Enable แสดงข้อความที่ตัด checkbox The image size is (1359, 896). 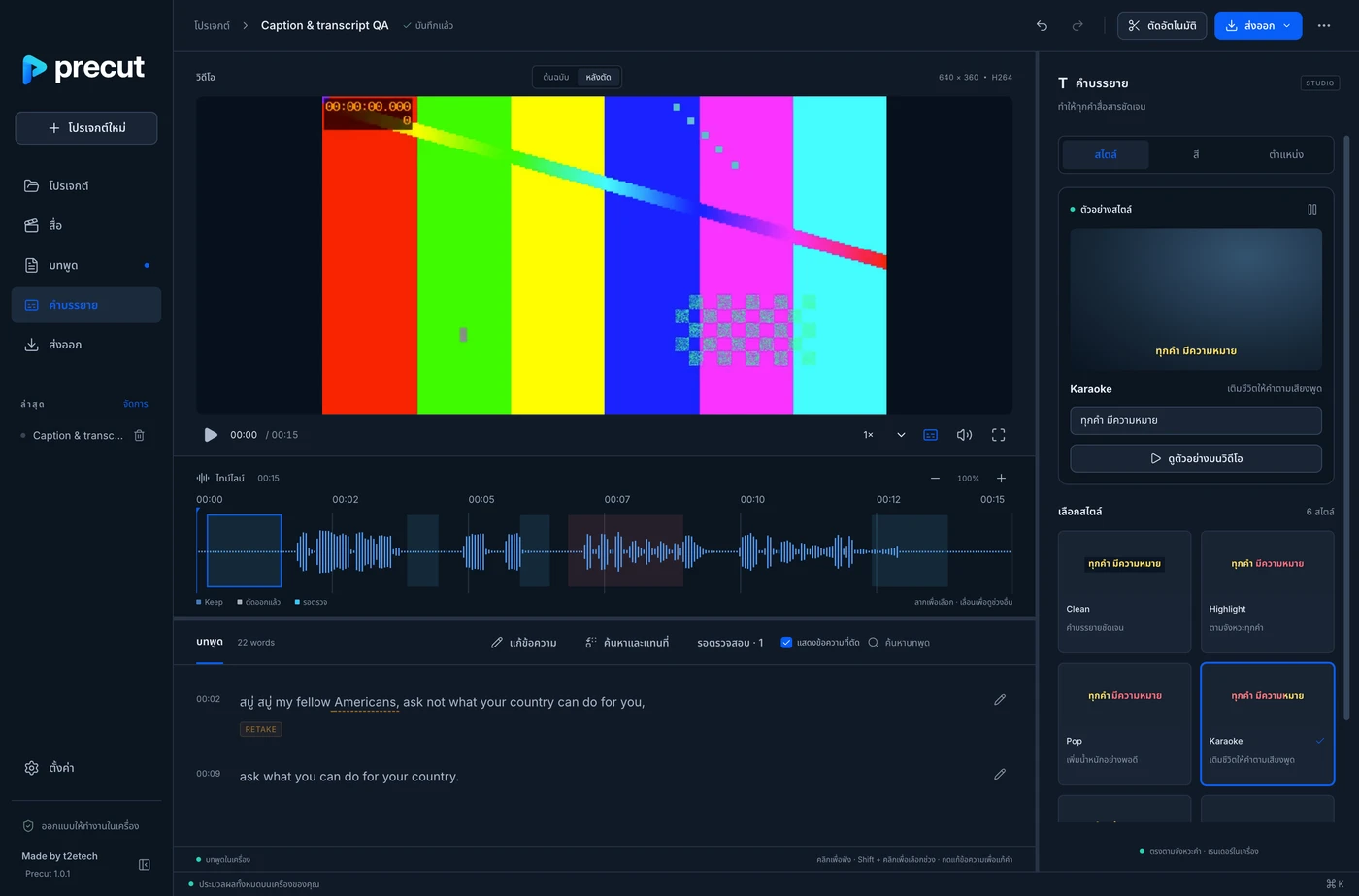(x=786, y=643)
